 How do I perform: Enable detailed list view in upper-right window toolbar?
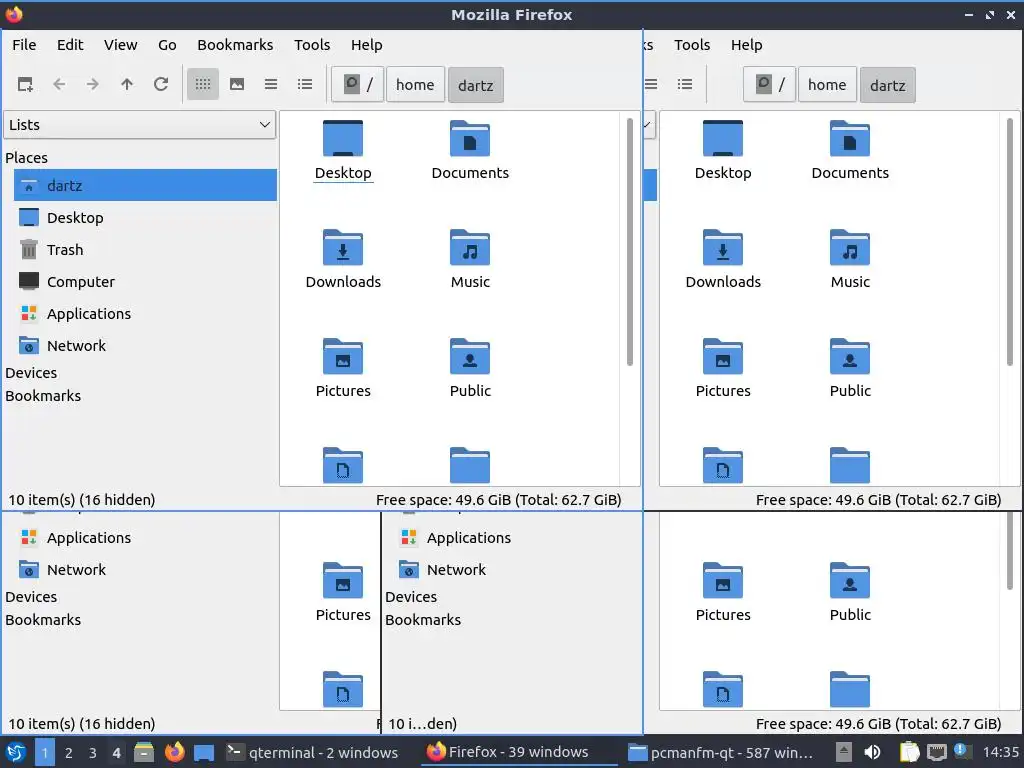click(x=685, y=84)
